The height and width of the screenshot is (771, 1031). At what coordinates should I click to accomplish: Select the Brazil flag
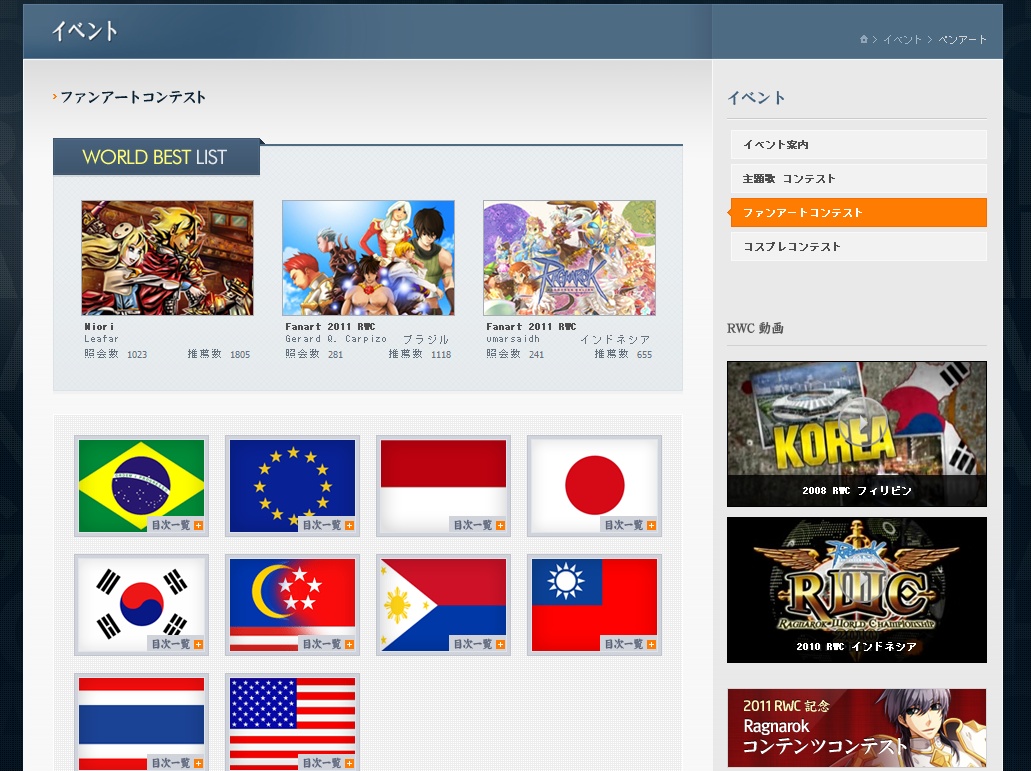click(x=141, y=486)
